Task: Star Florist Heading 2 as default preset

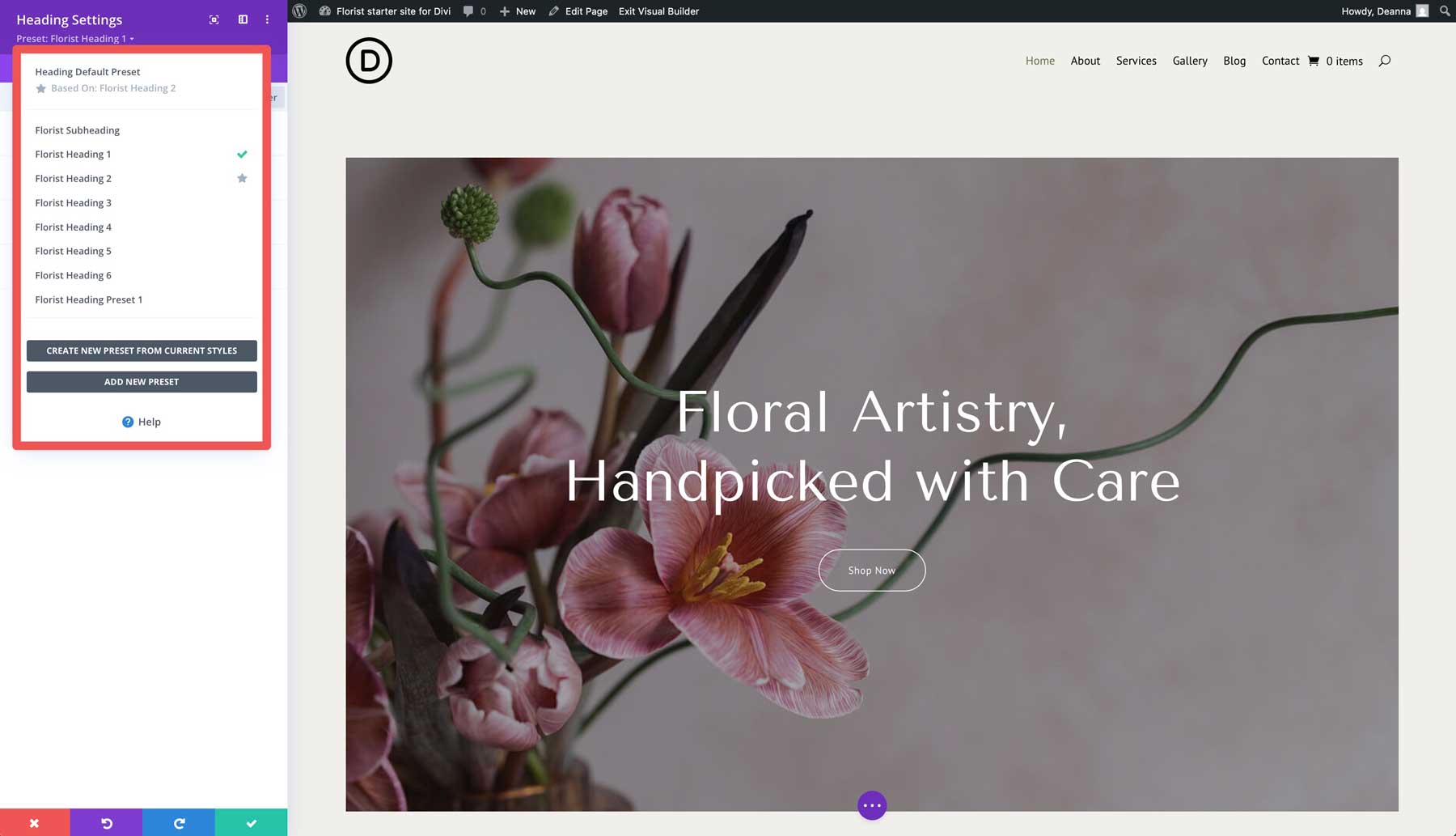Action: point(242,178)
